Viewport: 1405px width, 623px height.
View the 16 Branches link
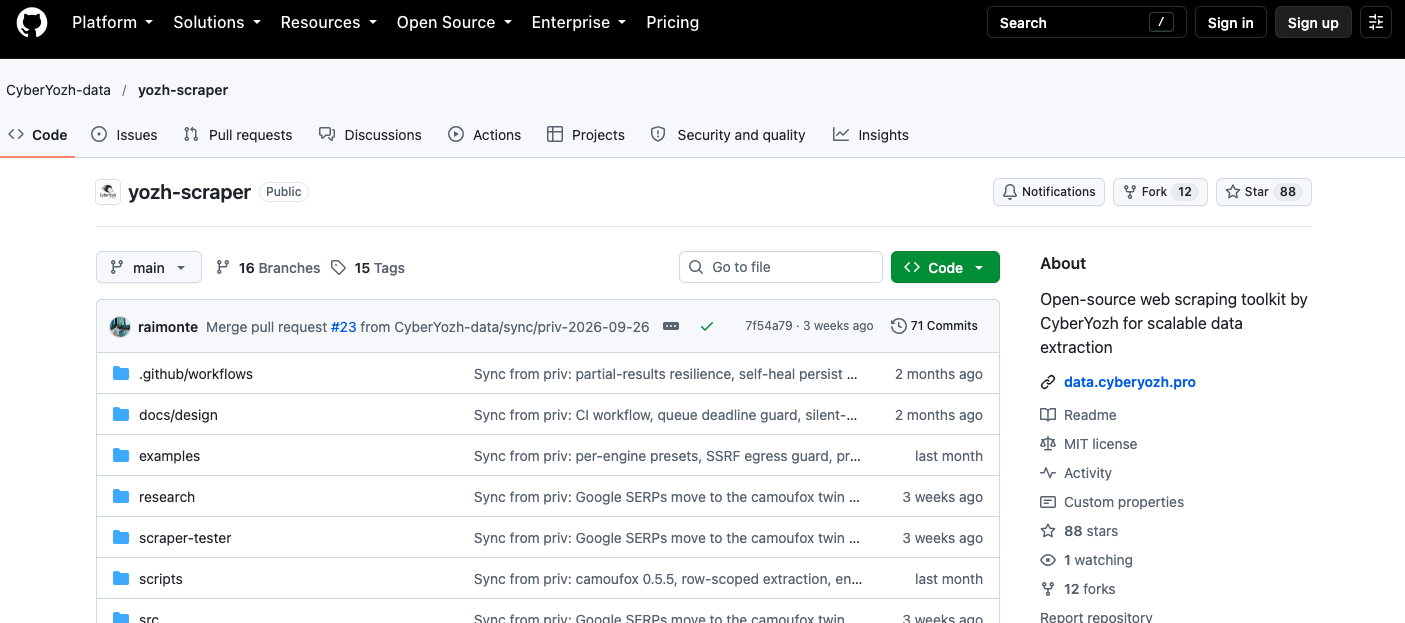point(268,268)
